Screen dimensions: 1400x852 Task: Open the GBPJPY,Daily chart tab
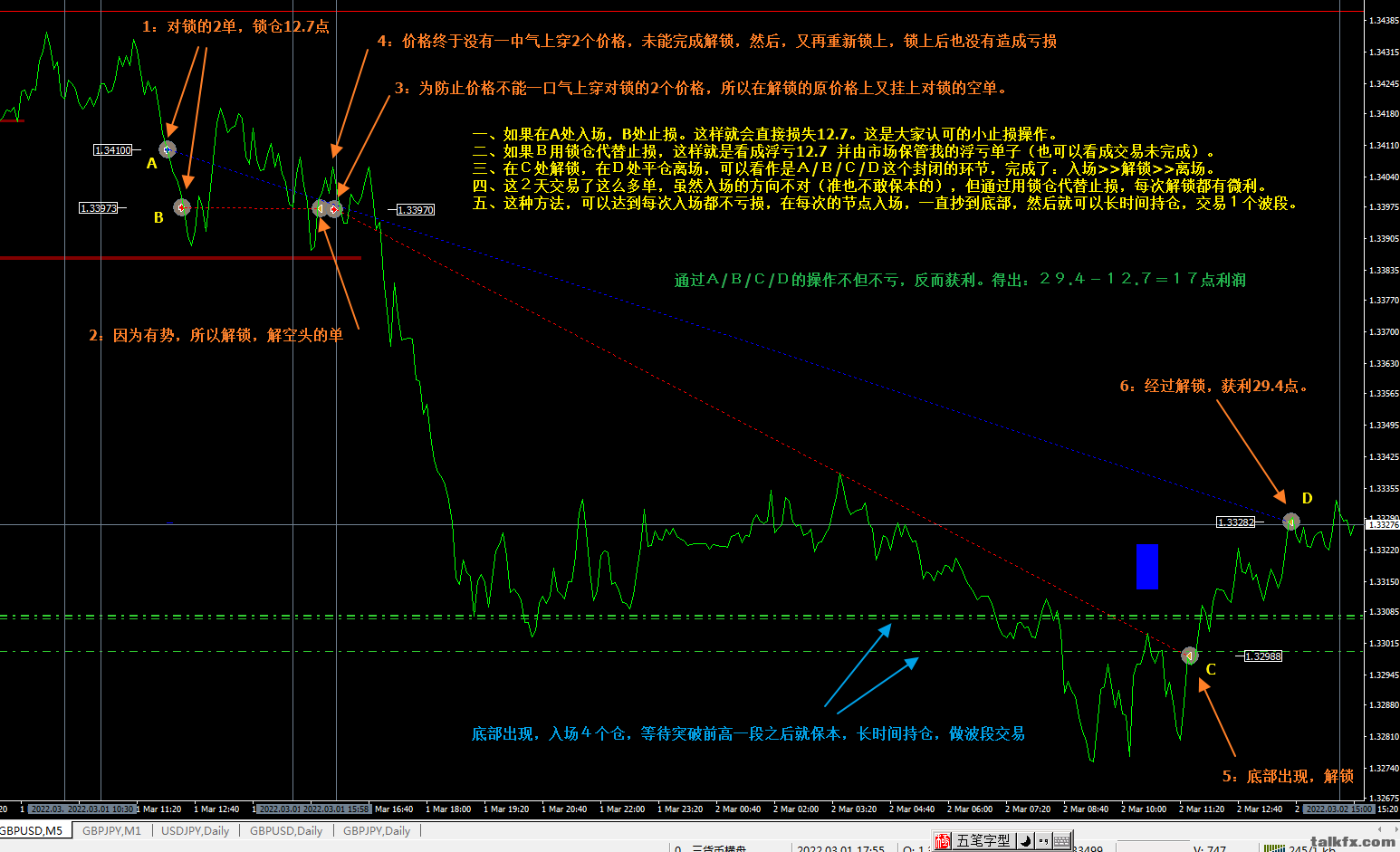click(377, 830)
